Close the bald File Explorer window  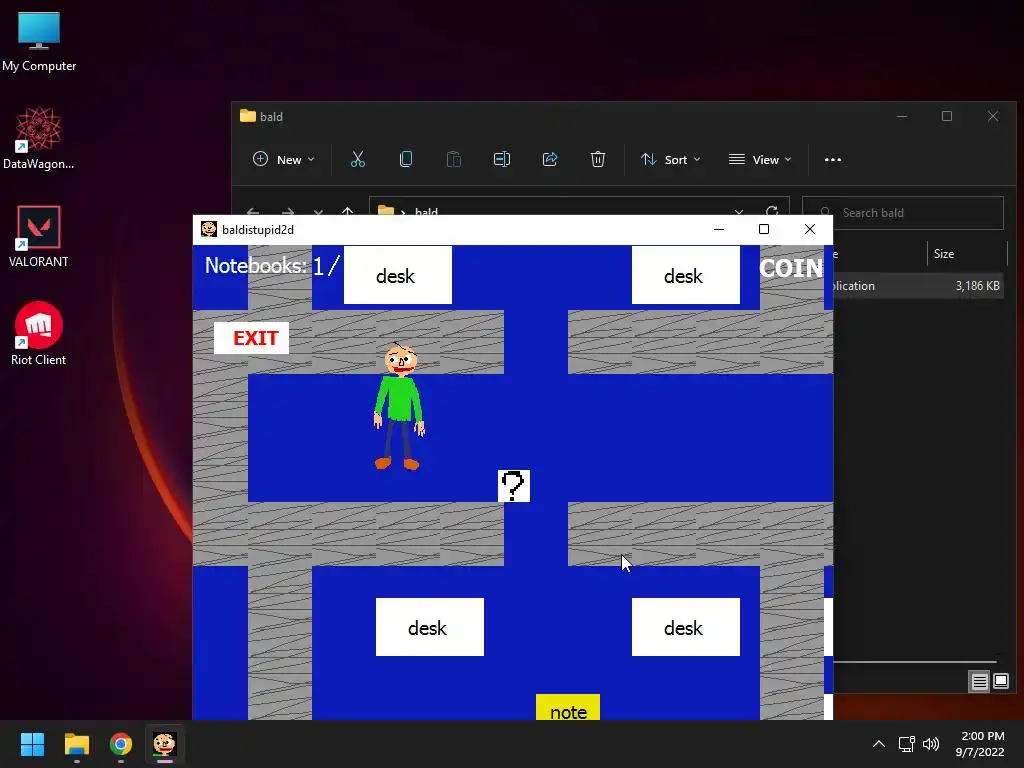pos(993,116)
